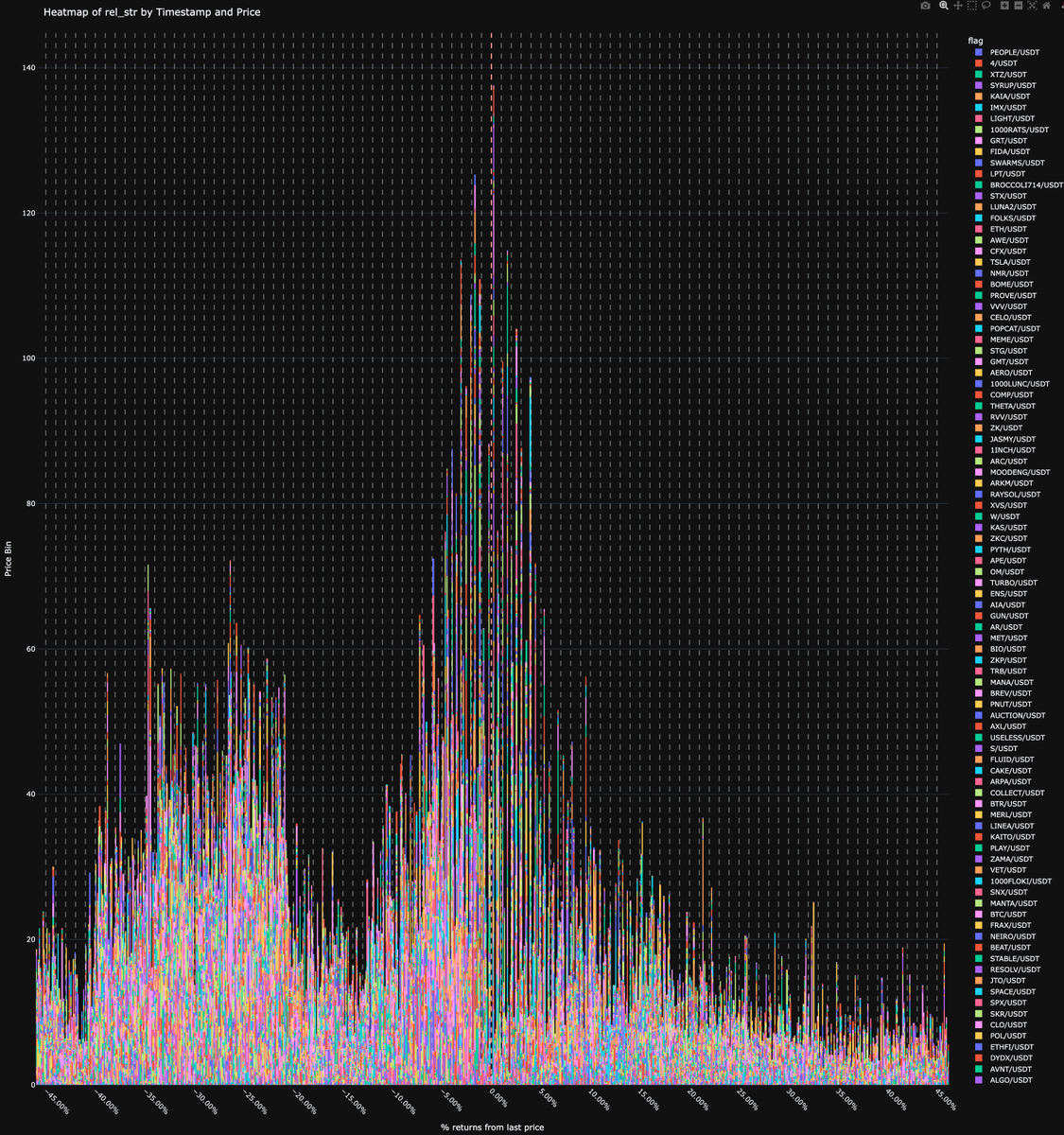The image size is (1064, 1135).
Task: Toggle CAKE/USDT legend entry
Action: click(1003, 771)
